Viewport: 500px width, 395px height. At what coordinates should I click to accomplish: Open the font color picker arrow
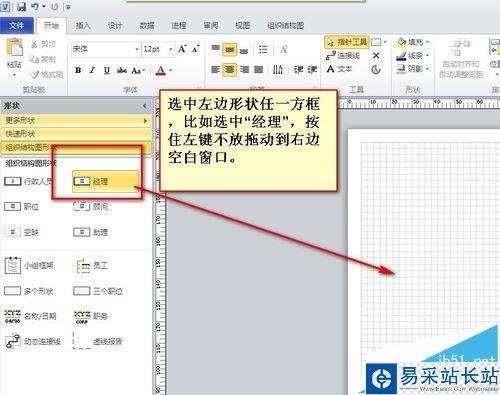coord(171,70)
